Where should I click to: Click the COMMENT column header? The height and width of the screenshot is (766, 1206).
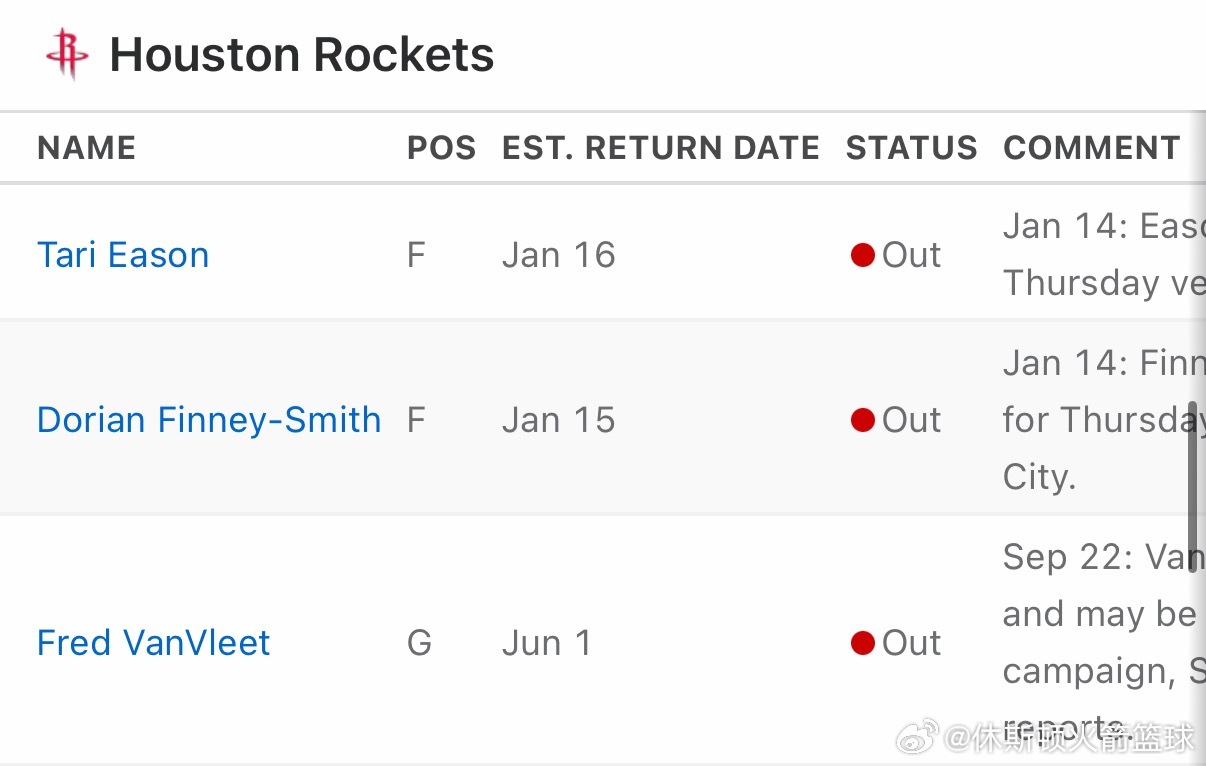[1091, 148]
